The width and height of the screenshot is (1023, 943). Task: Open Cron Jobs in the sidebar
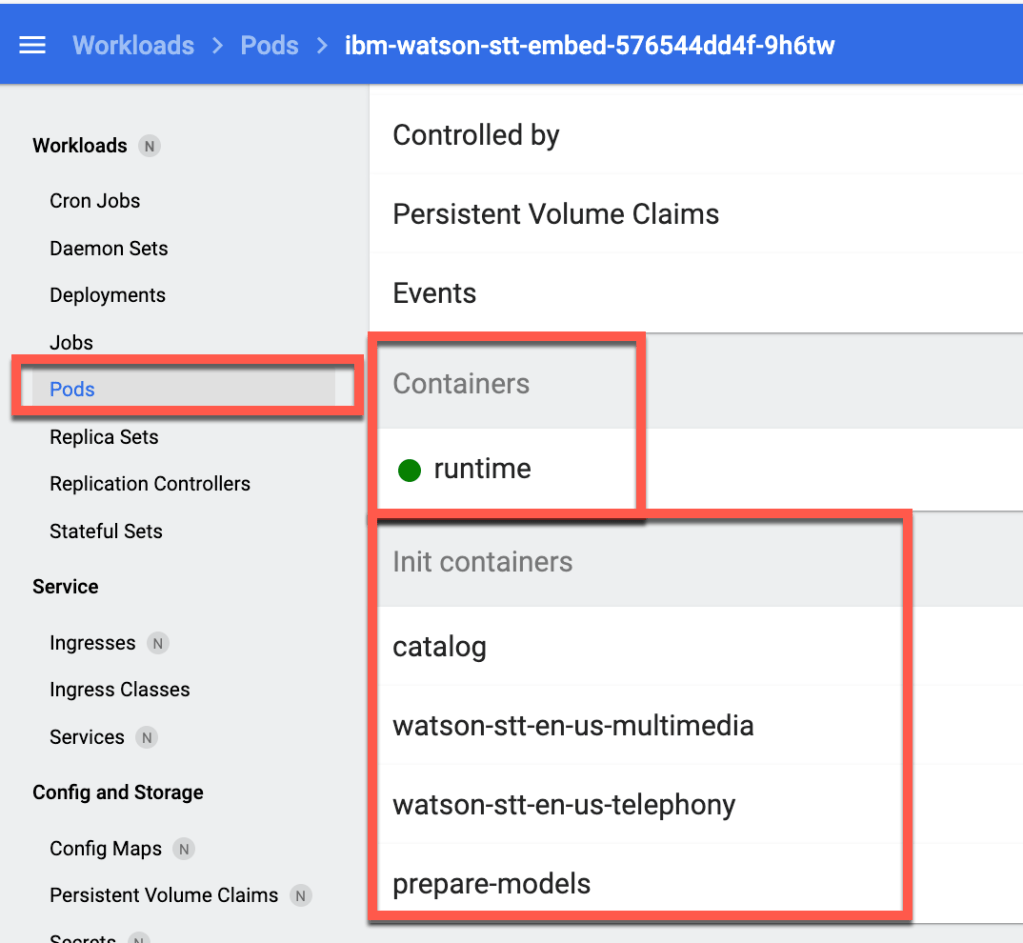click(95, 201)
